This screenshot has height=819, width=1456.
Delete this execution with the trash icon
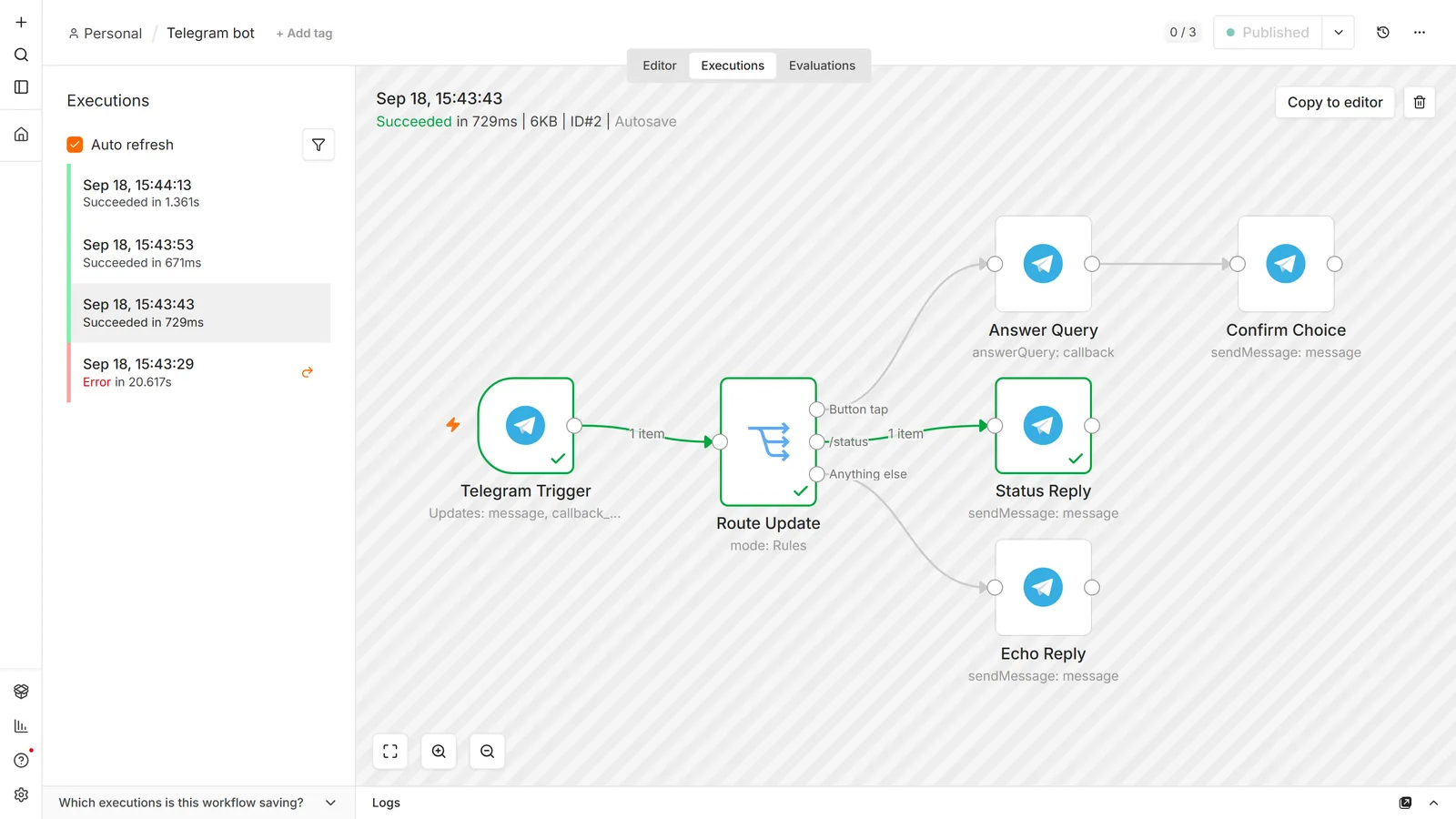pyautogui.click(x=1420, y=102)
